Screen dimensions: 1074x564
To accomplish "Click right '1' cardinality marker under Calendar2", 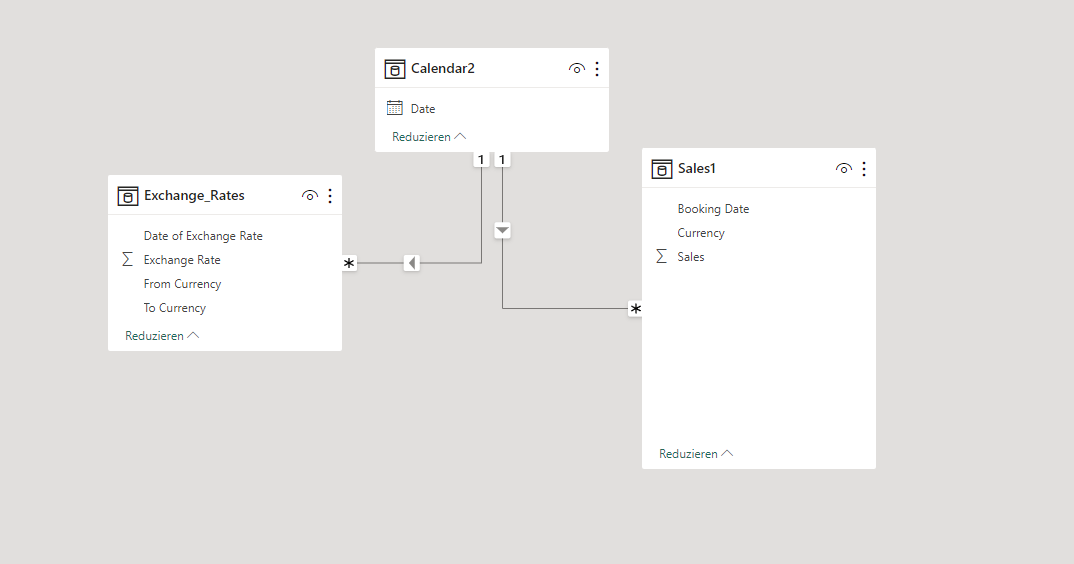I will [502, 160].
